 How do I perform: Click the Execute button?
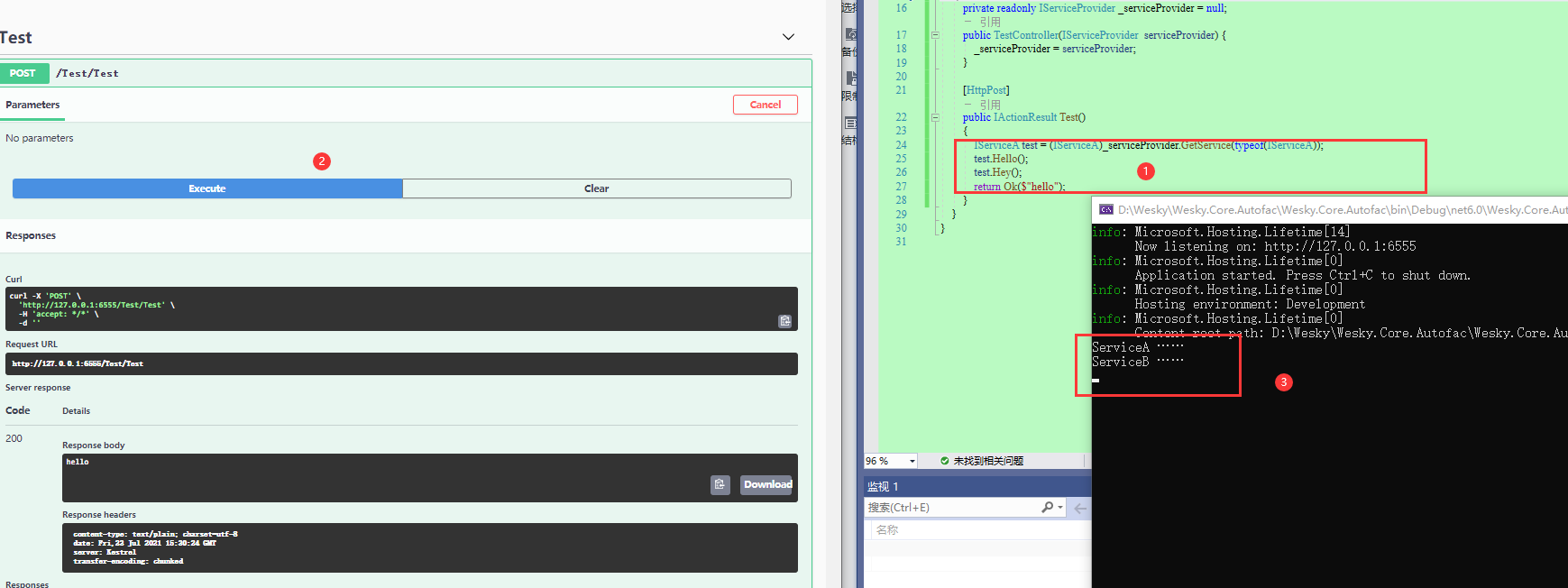207,188
